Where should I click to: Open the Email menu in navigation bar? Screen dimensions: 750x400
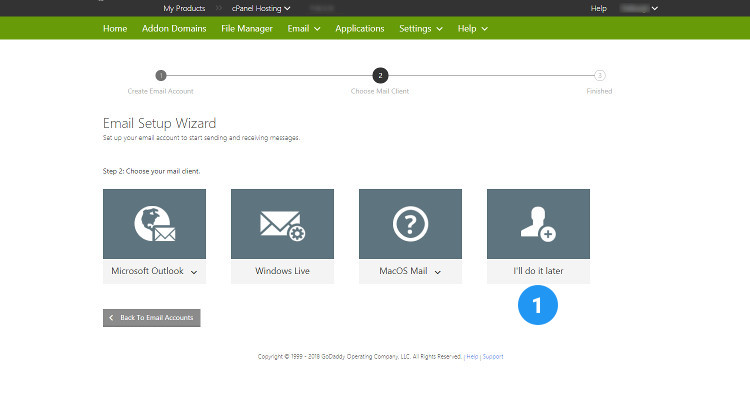pos(303,29)
